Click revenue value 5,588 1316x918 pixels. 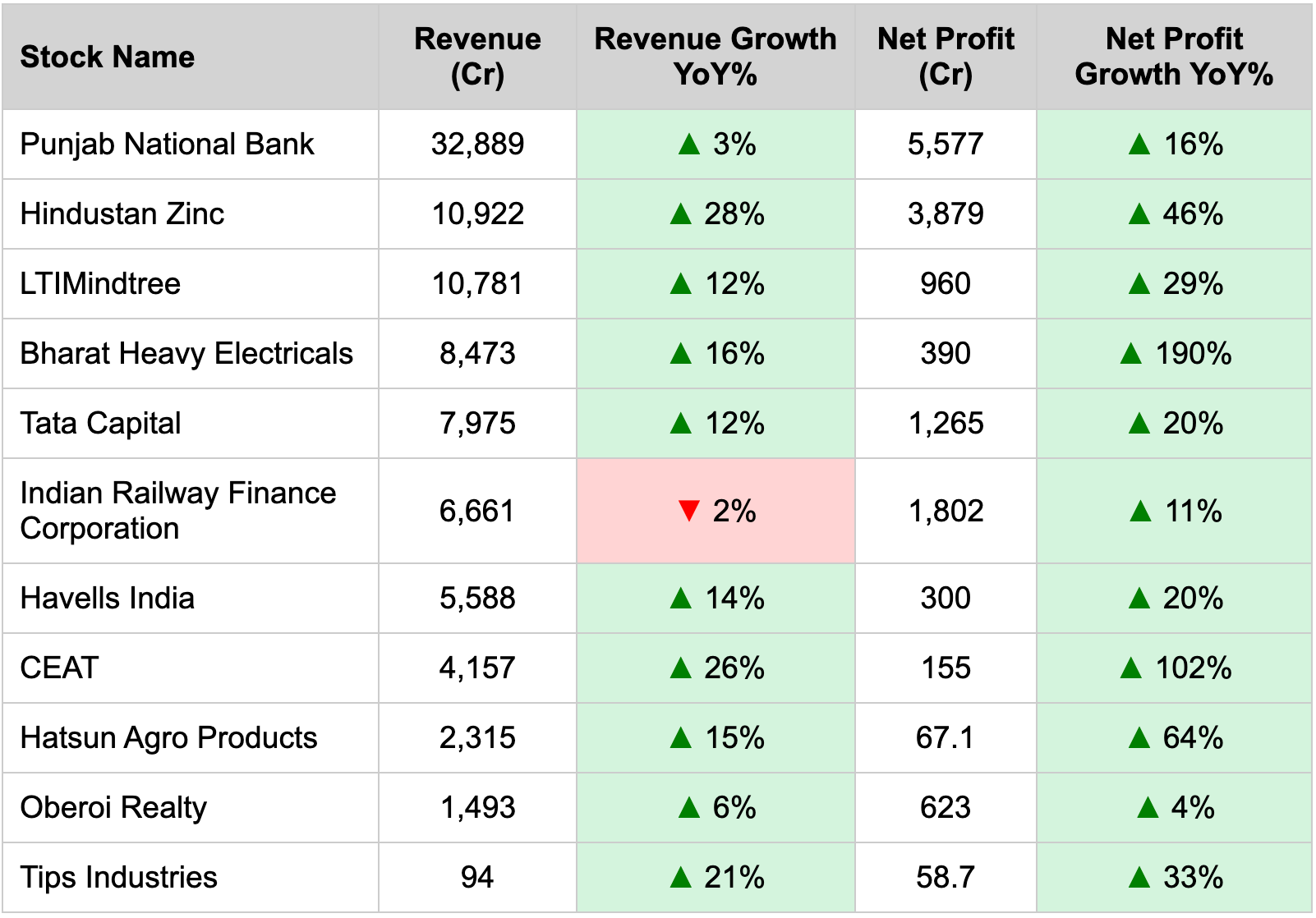click(x=477, y=599)
